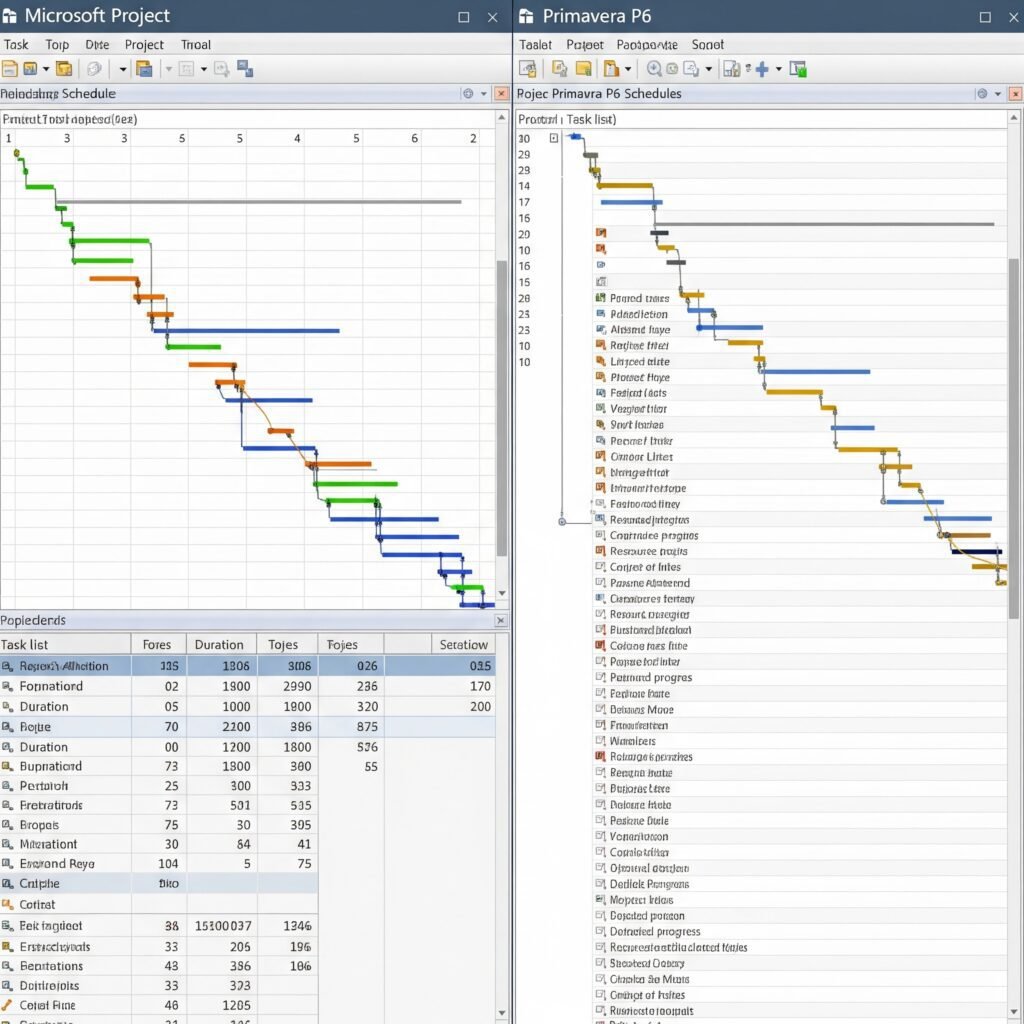Click the blue plus add icon in Primavera P6
This screenshot has width=1024, height=1024.
pos(761,69)
